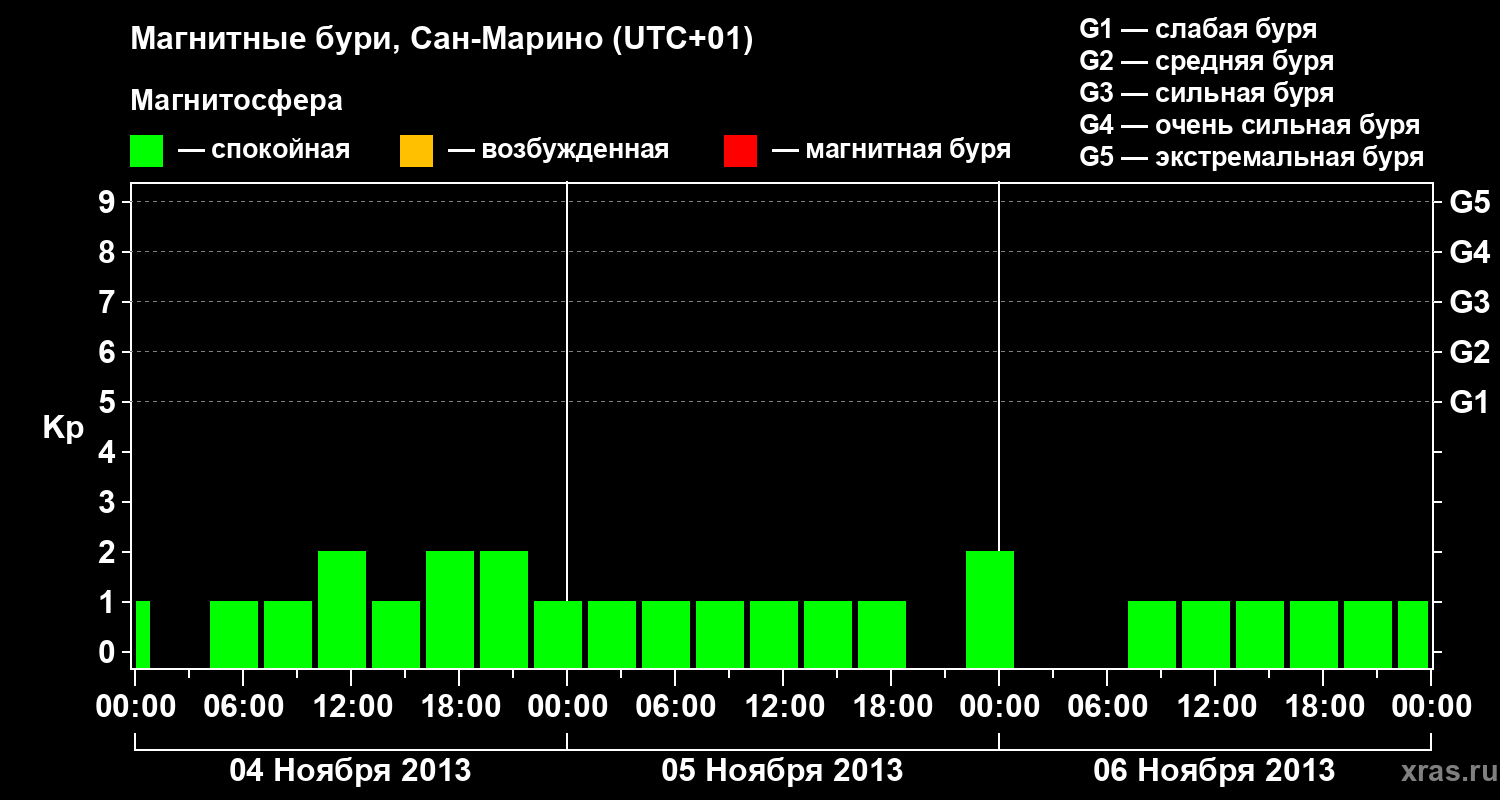Click the 12:00 time label above 05 Ноября

click(783, 706)
